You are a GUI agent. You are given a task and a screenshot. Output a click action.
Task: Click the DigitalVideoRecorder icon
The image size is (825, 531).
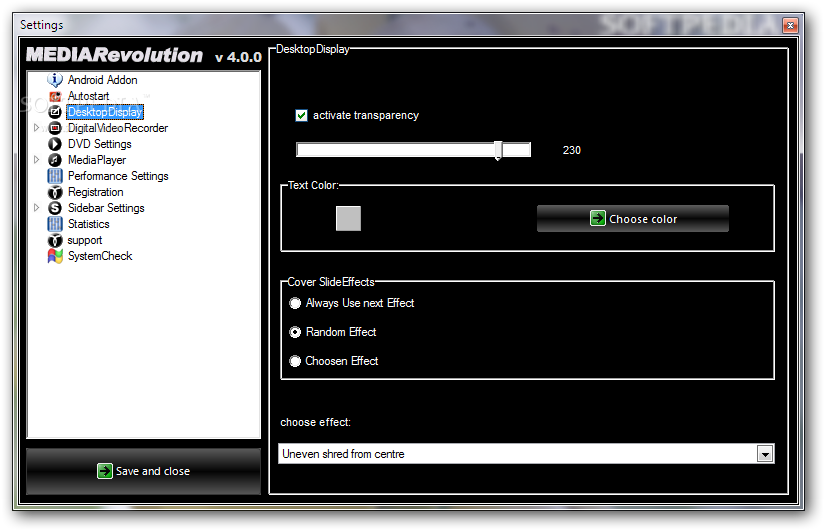point(55,128)
